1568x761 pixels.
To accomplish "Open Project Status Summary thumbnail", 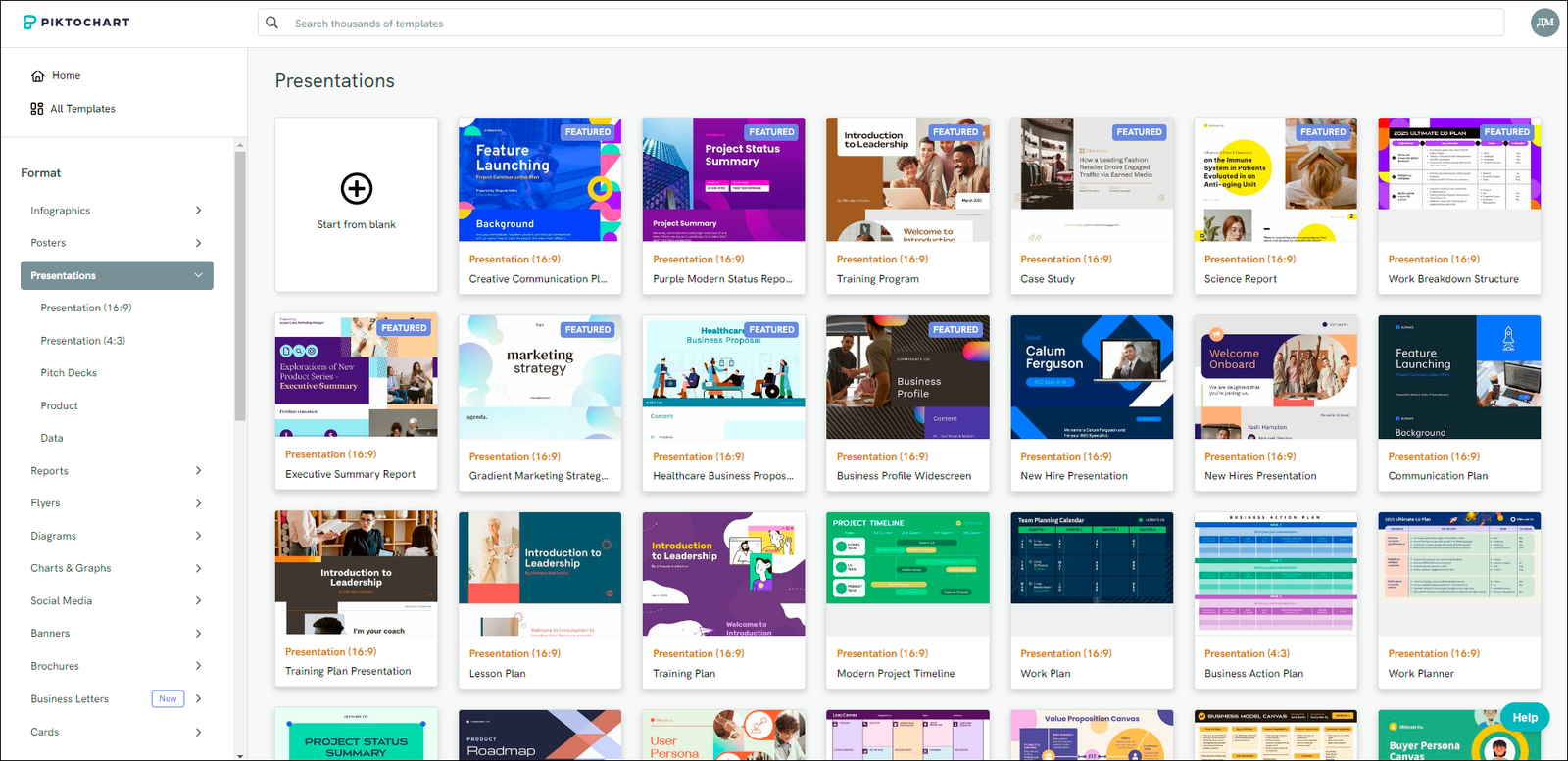I will [357, 735].
